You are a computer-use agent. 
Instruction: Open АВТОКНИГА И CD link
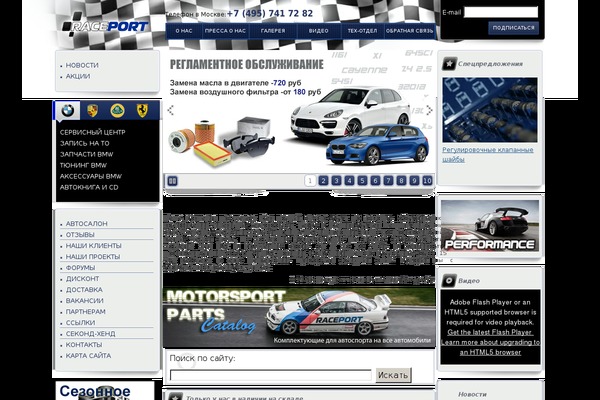click(x=89, y=188)
